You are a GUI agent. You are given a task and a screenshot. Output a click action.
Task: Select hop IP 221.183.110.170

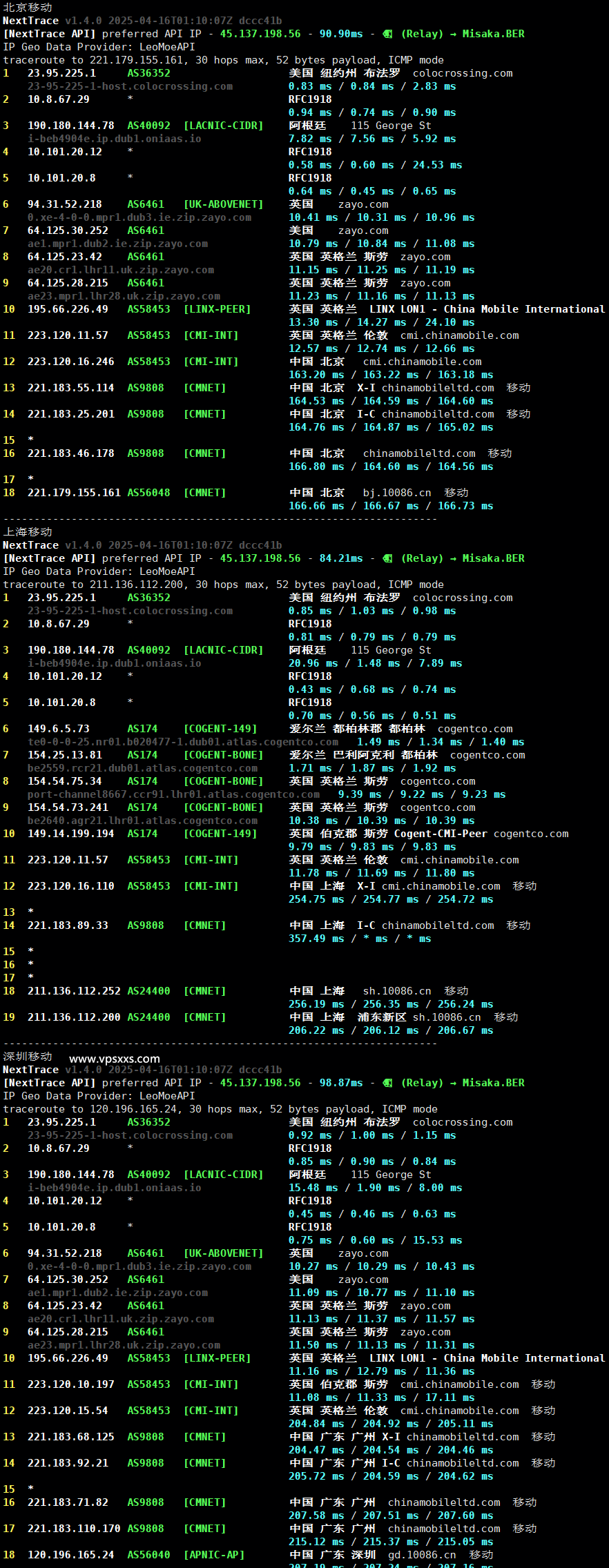point(74,1529)
